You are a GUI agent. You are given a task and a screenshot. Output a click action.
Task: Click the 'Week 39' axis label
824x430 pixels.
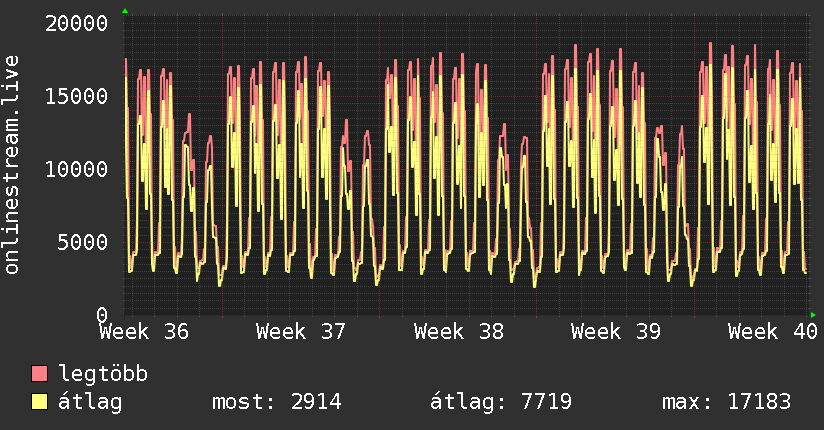[616, 332]
